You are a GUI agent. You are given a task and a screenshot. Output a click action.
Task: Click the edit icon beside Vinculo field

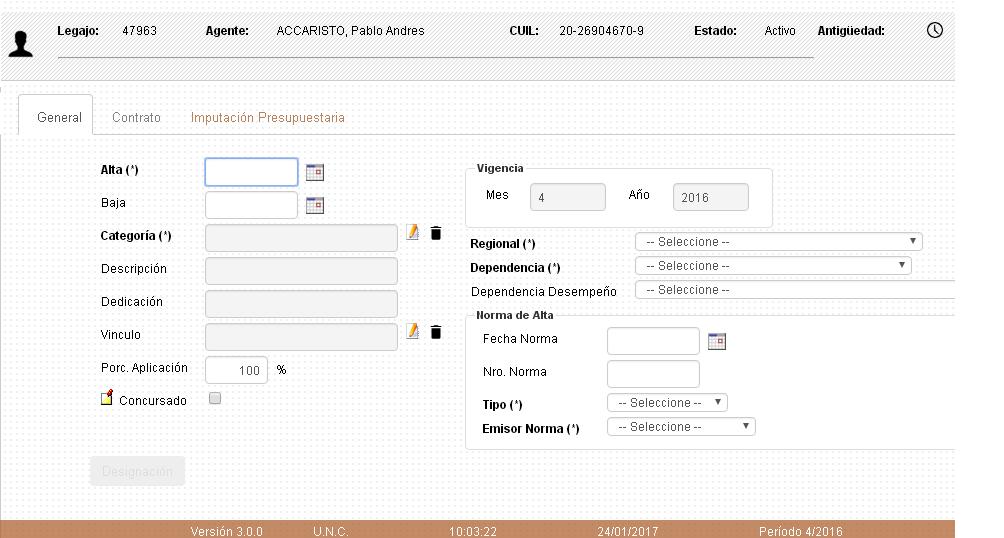tap(413, 332)
